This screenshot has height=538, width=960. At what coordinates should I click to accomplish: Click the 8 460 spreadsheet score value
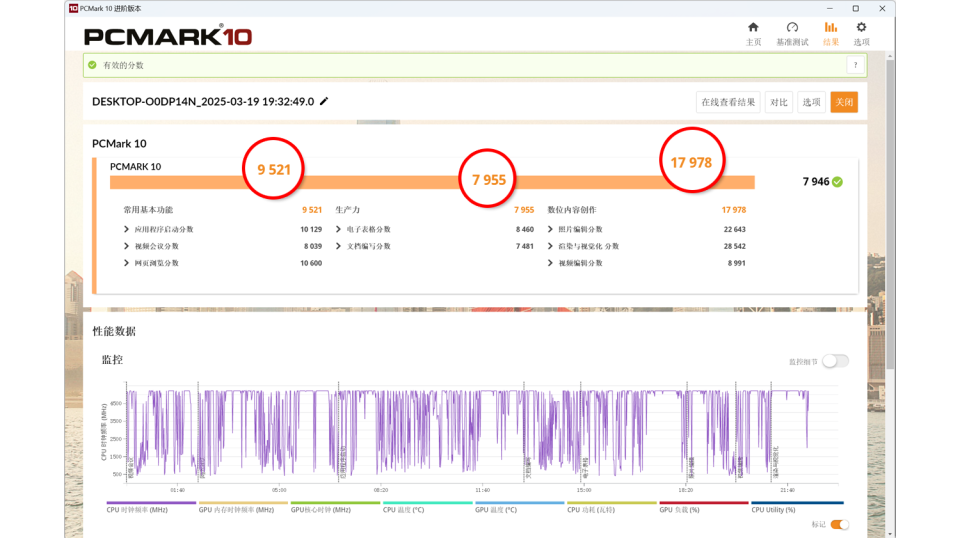[x=525, y=229]
